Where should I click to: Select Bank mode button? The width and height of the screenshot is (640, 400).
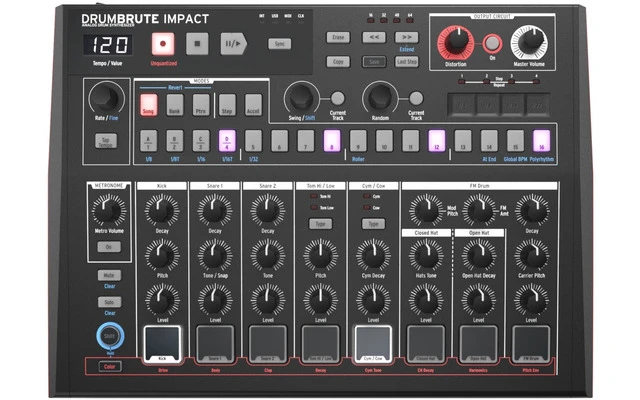[175, 105]
